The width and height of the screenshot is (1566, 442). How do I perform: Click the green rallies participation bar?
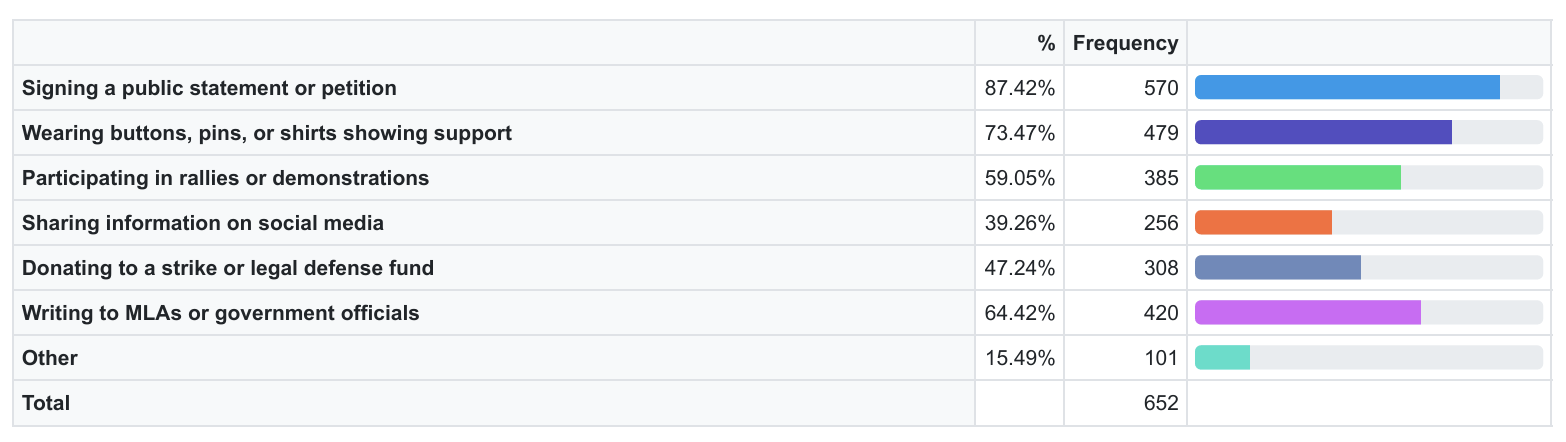(1298, 178)
